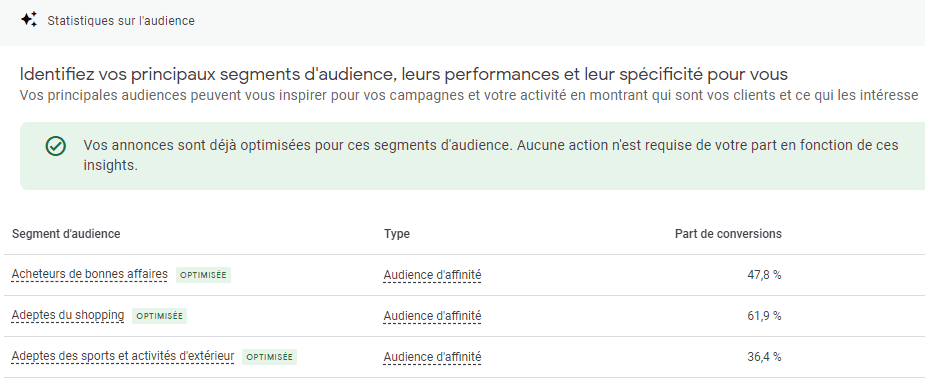Click OPTIMISÉE badge next to Acheteurs de bonnes affaires
The image size is (925, 378).
(x=204, y=275)
